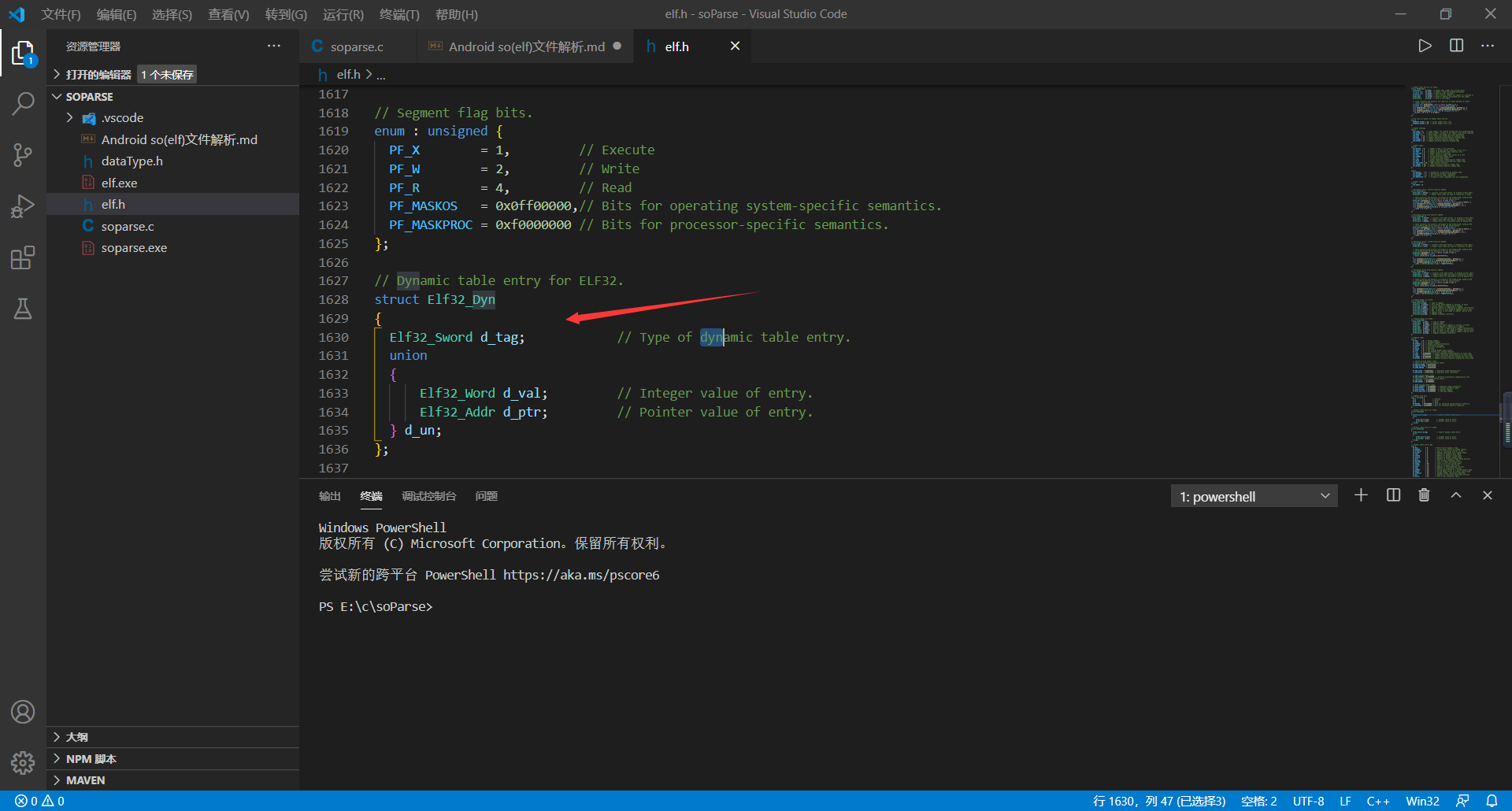Switch to the soparse.c editor tab
Image resolution: width=1512 pixels, height=811 pixels.
click(x=358, y=46)
